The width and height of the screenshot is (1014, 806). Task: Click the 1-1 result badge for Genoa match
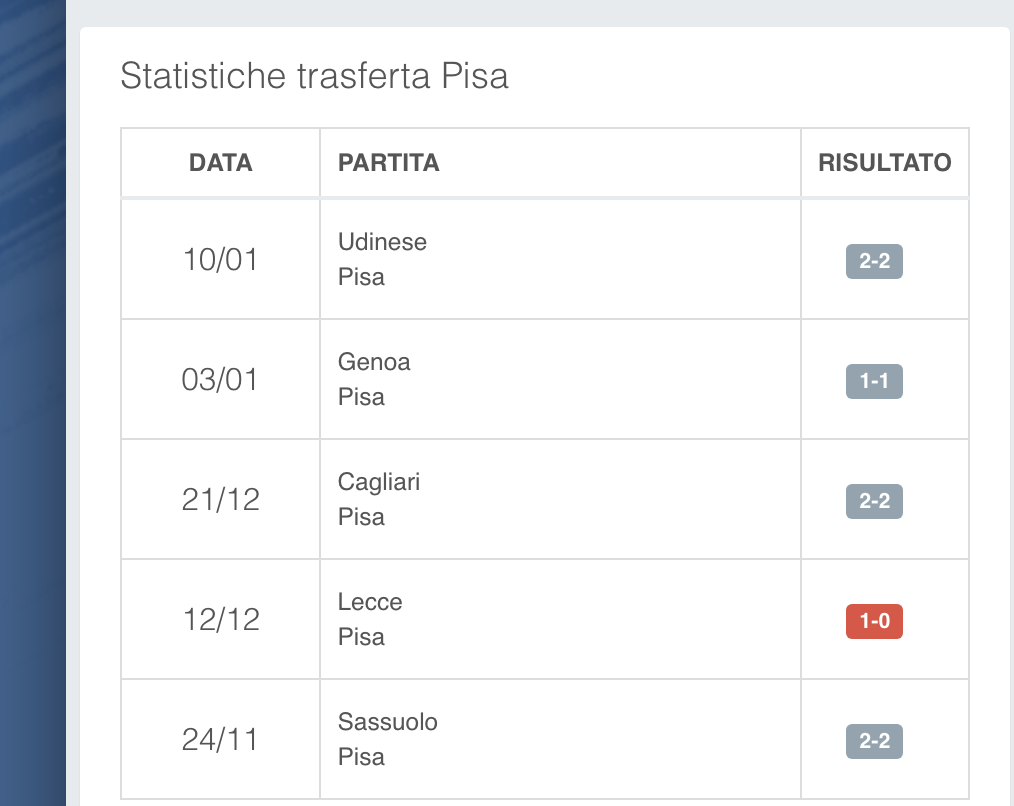point(874,382)
